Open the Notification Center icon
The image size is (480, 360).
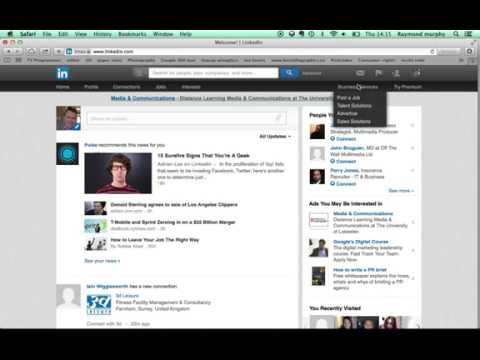[468, 34]
